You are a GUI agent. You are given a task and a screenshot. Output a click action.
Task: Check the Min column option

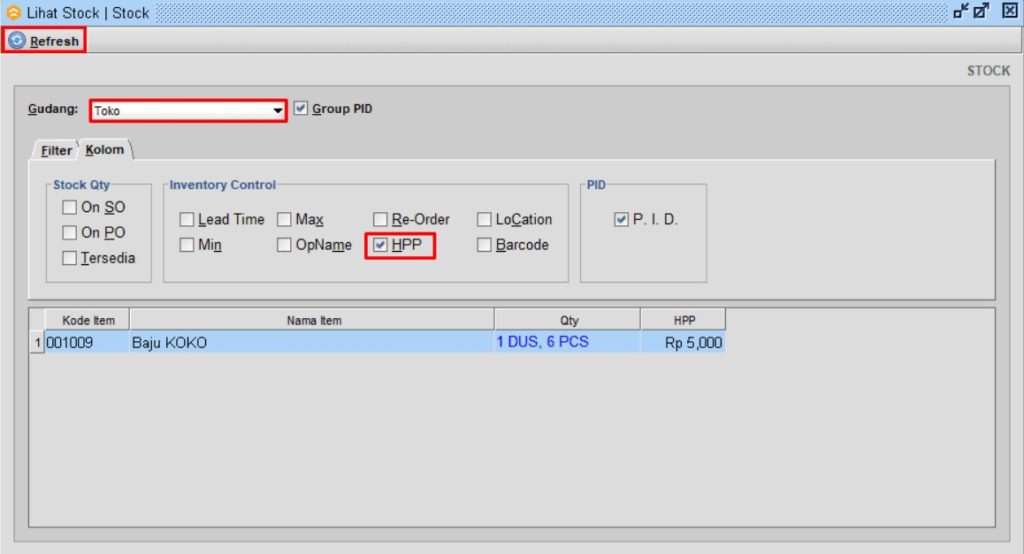[187, 245]
